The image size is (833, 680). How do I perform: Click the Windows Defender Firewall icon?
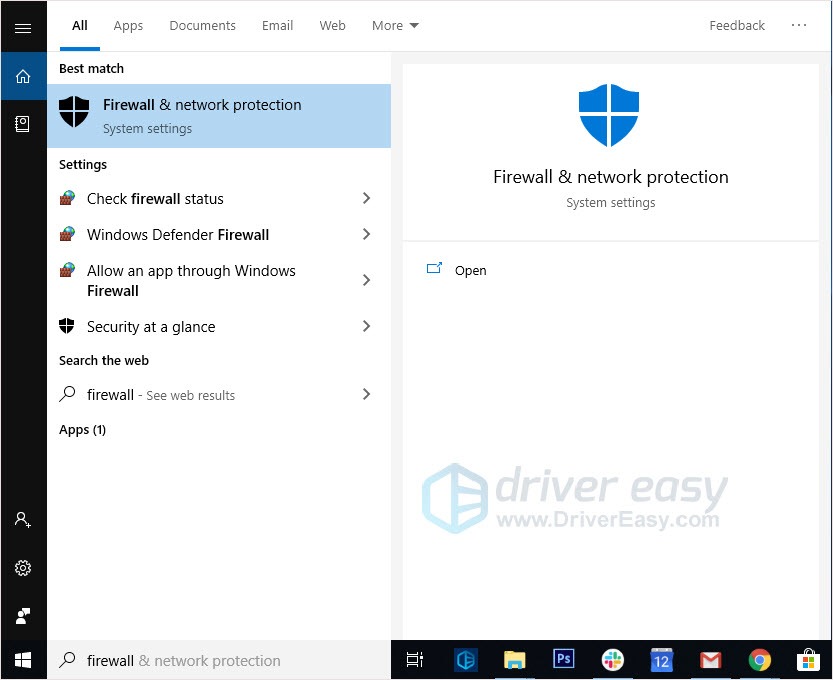pos(66,234)
